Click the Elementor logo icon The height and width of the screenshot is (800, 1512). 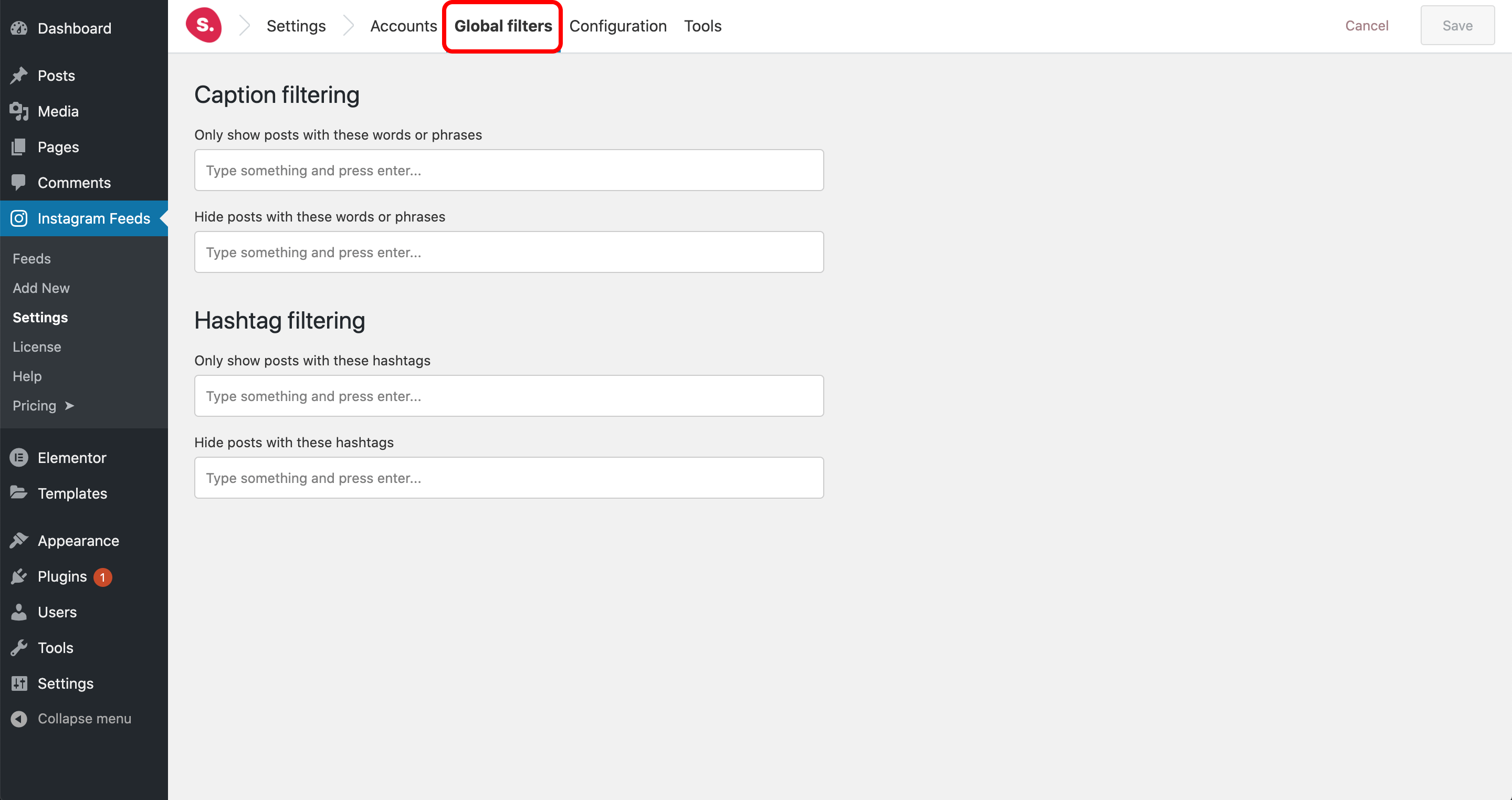coord(19,458)
